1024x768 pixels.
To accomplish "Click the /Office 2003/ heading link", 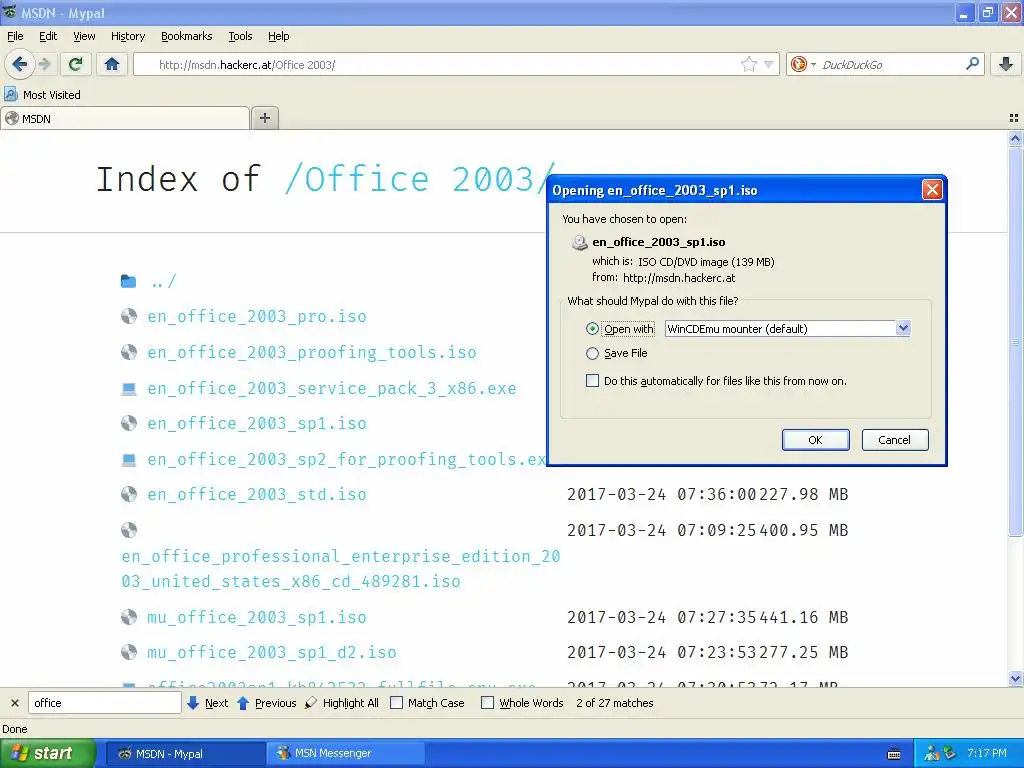I will (x=419, y=179).
